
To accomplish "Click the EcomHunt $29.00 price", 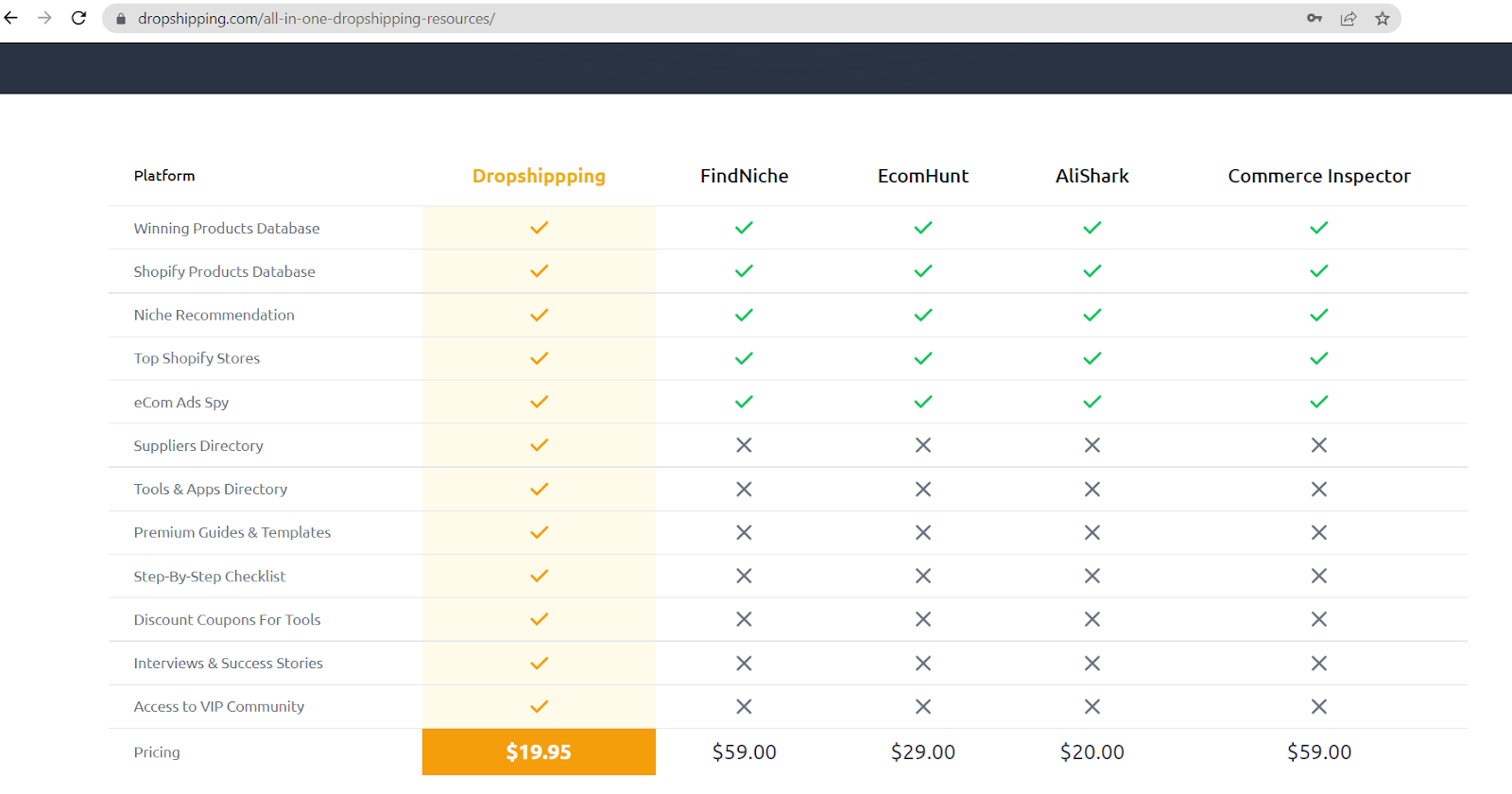I will click(x=922, y=751).
